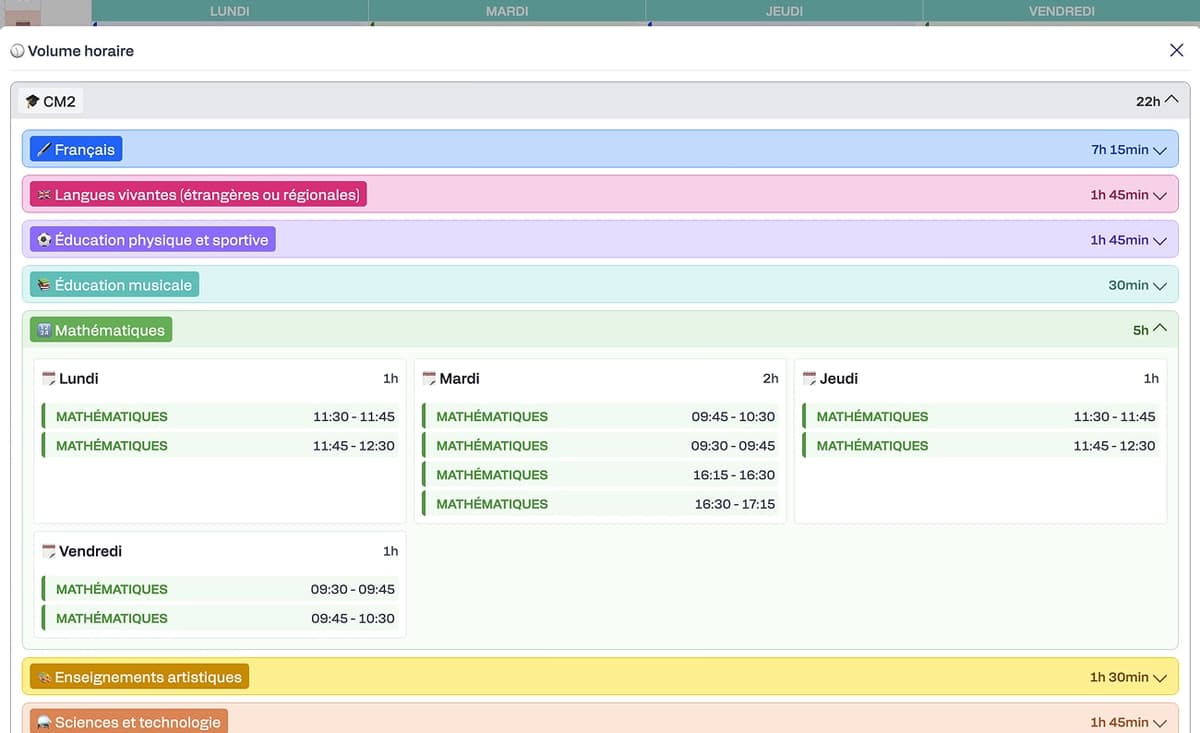The height and width of the screenshot is (733, 1200).
Task: Expand the Éducation musicale row
Action: [x=1160, y=285]
